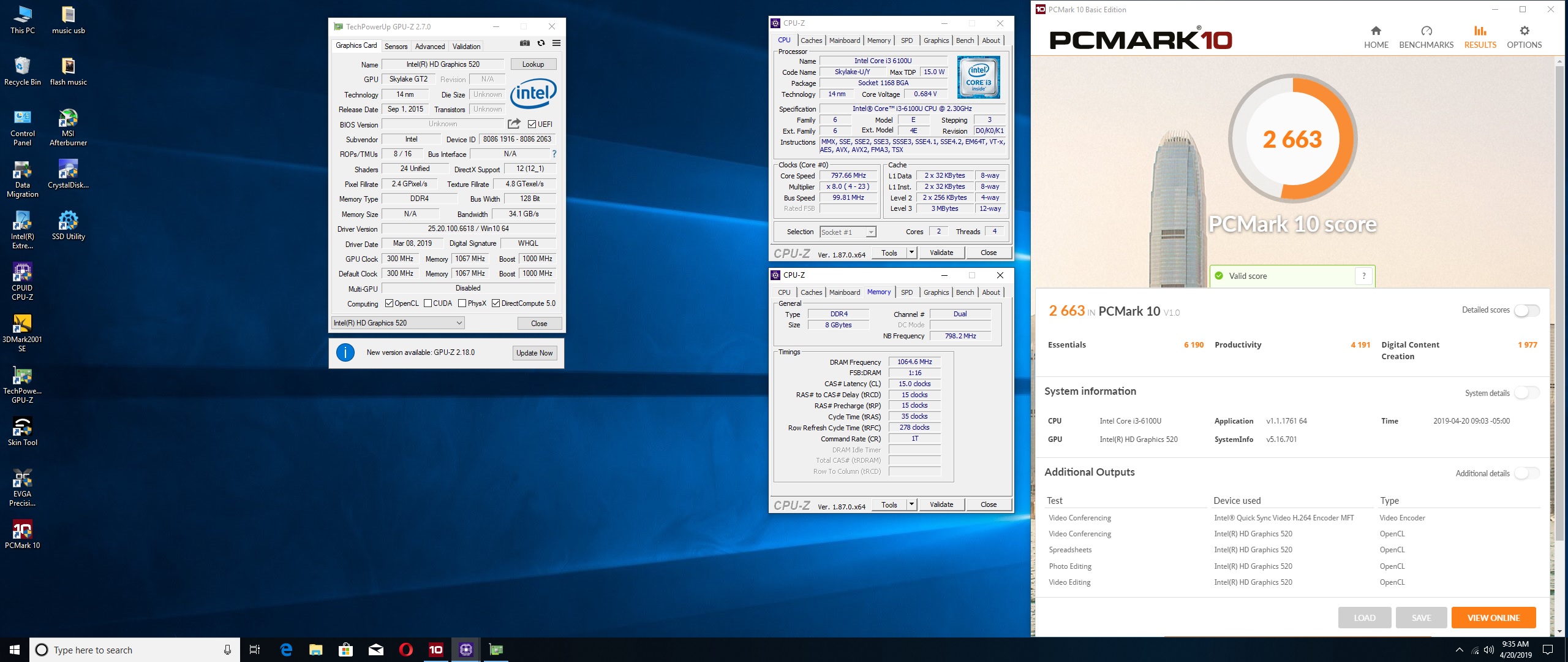Select MSI Afterburner desktop icon
This screenshot has height=662, width=1568.
(x=68, y=128)
